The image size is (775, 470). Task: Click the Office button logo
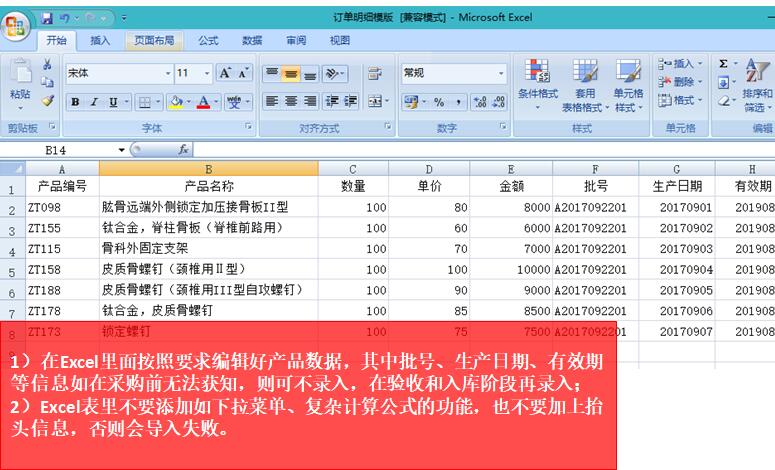(17, 22)
